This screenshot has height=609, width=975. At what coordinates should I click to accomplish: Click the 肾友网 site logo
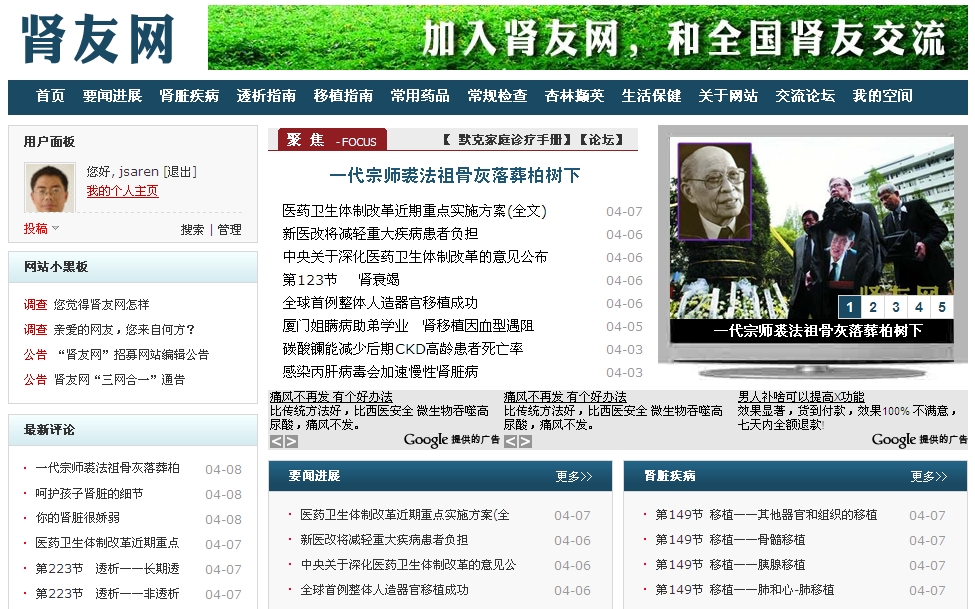(x=98, y=39)
